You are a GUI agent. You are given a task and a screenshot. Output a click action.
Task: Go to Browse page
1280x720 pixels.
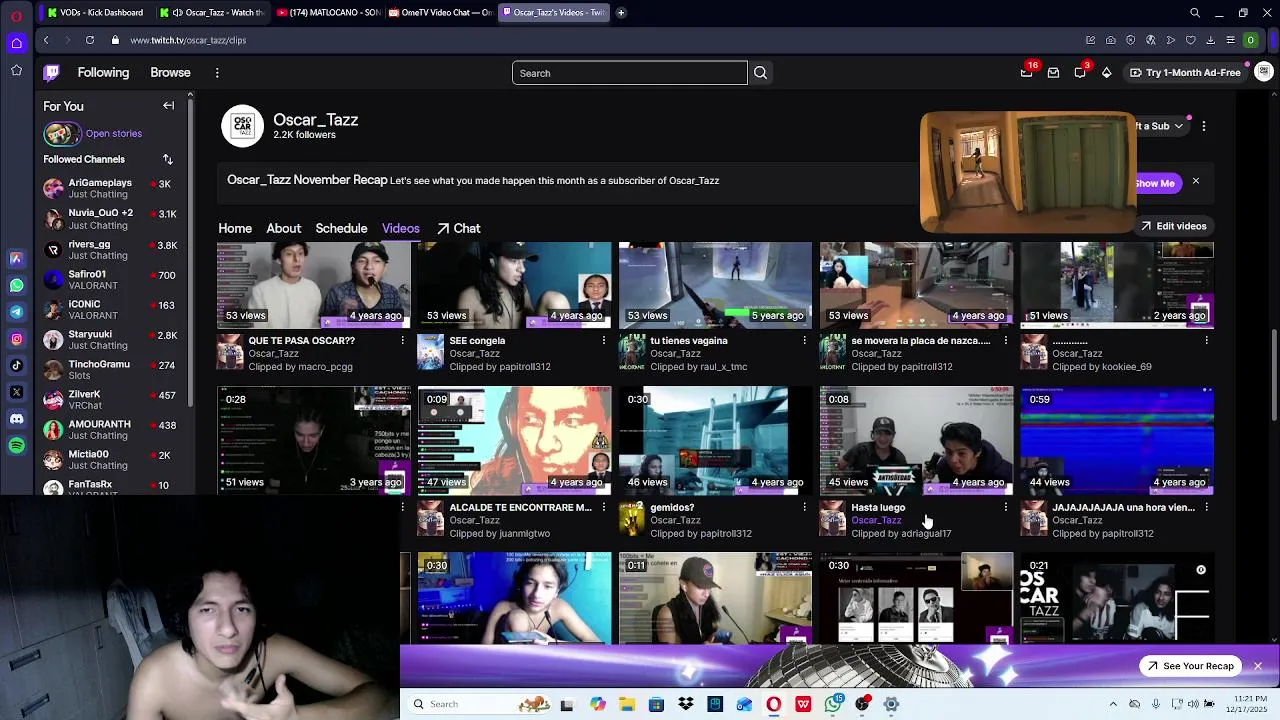tap(170, 72)
